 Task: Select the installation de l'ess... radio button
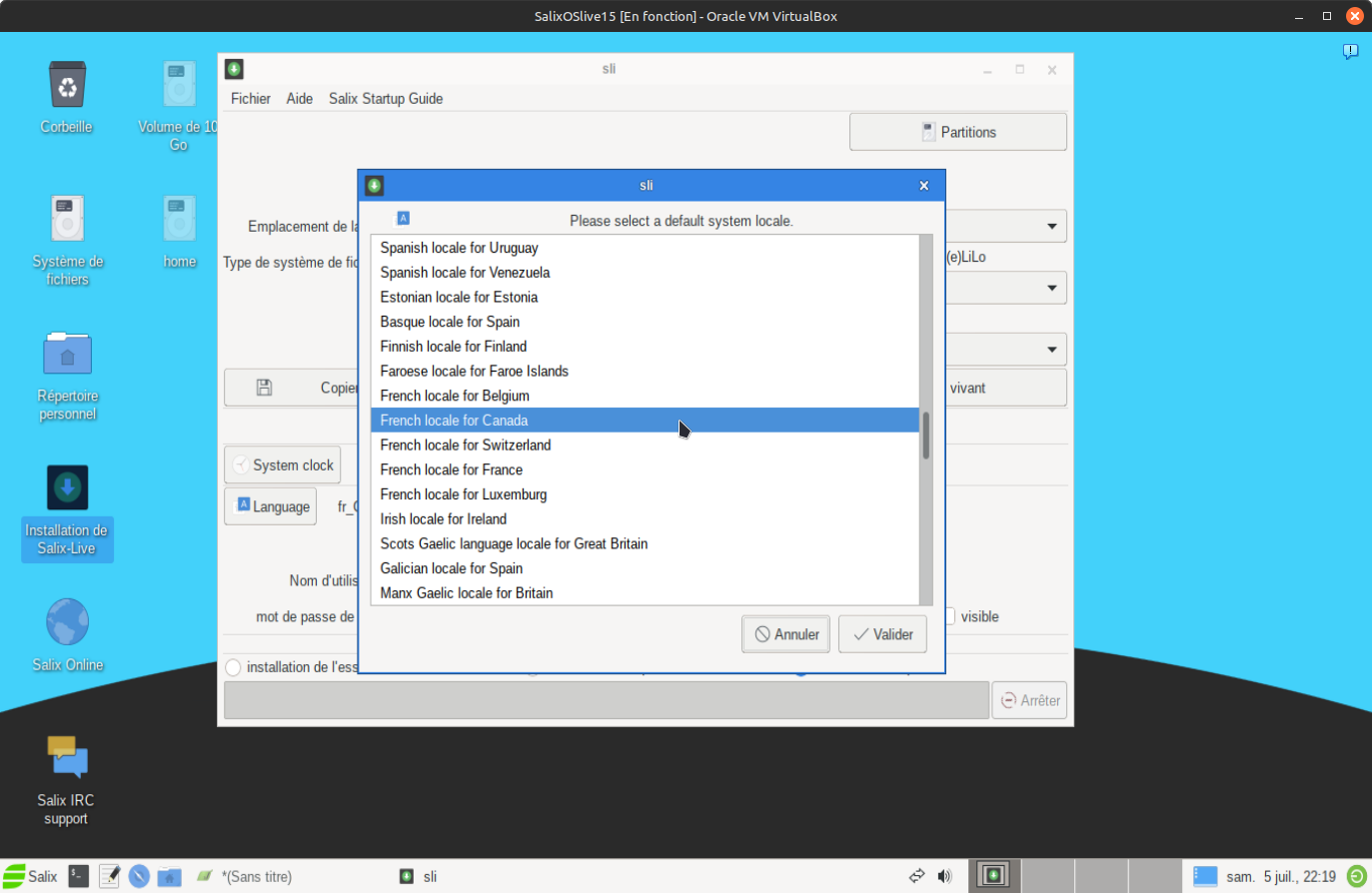[x=233, y=667]
